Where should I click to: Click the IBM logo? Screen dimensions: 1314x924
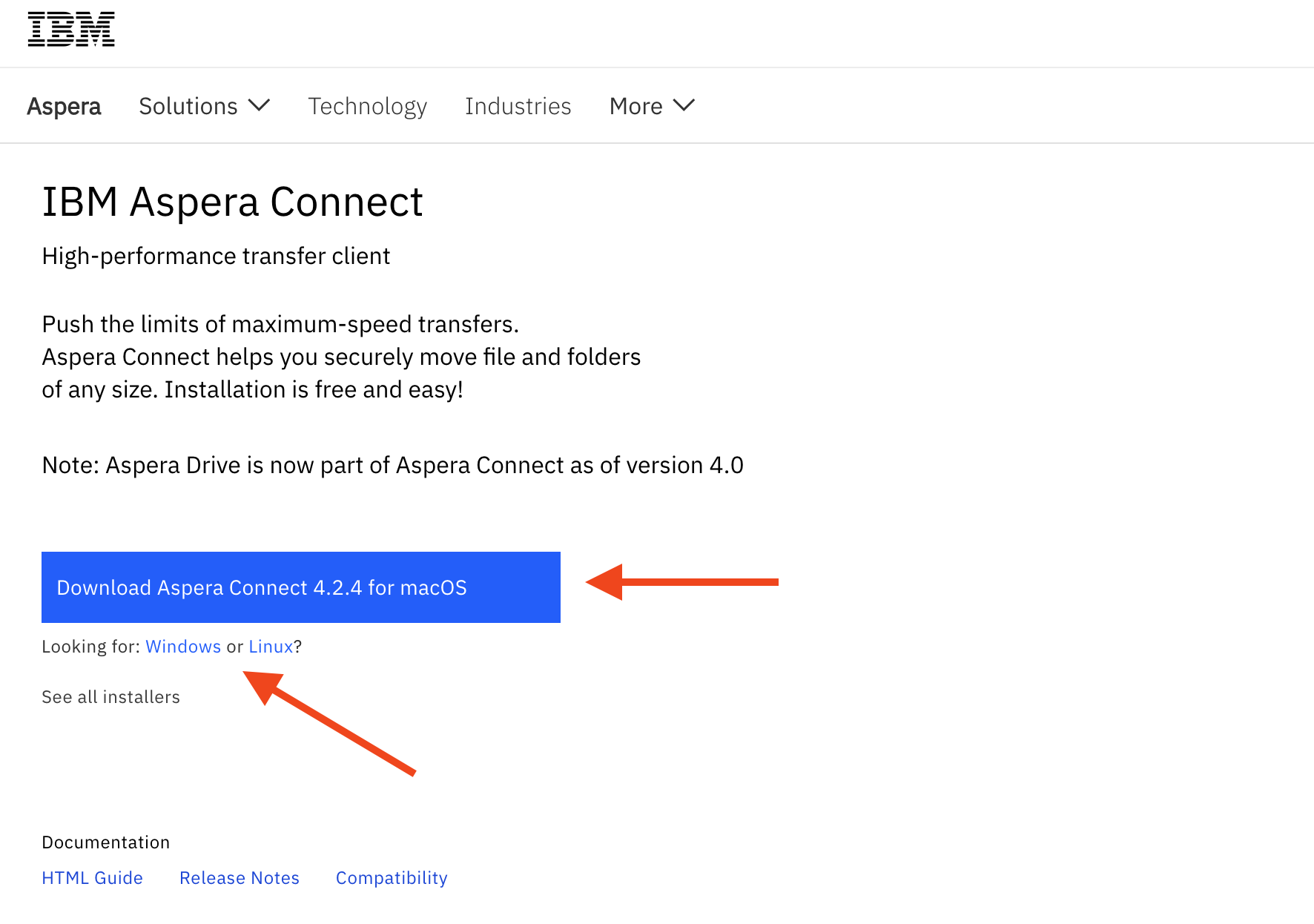click(71, 30)
